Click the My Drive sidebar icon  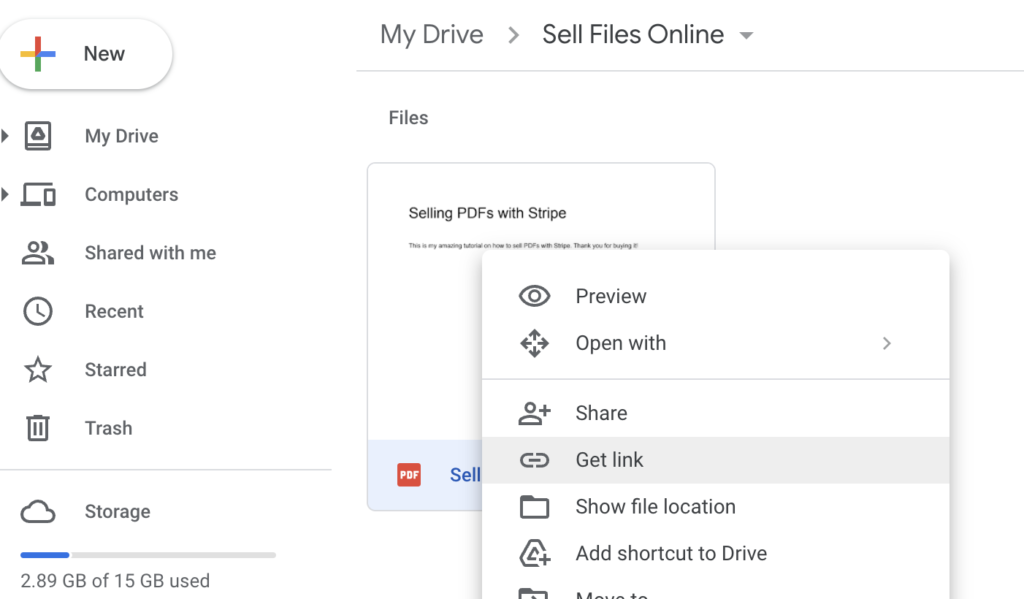coord(38,136)
